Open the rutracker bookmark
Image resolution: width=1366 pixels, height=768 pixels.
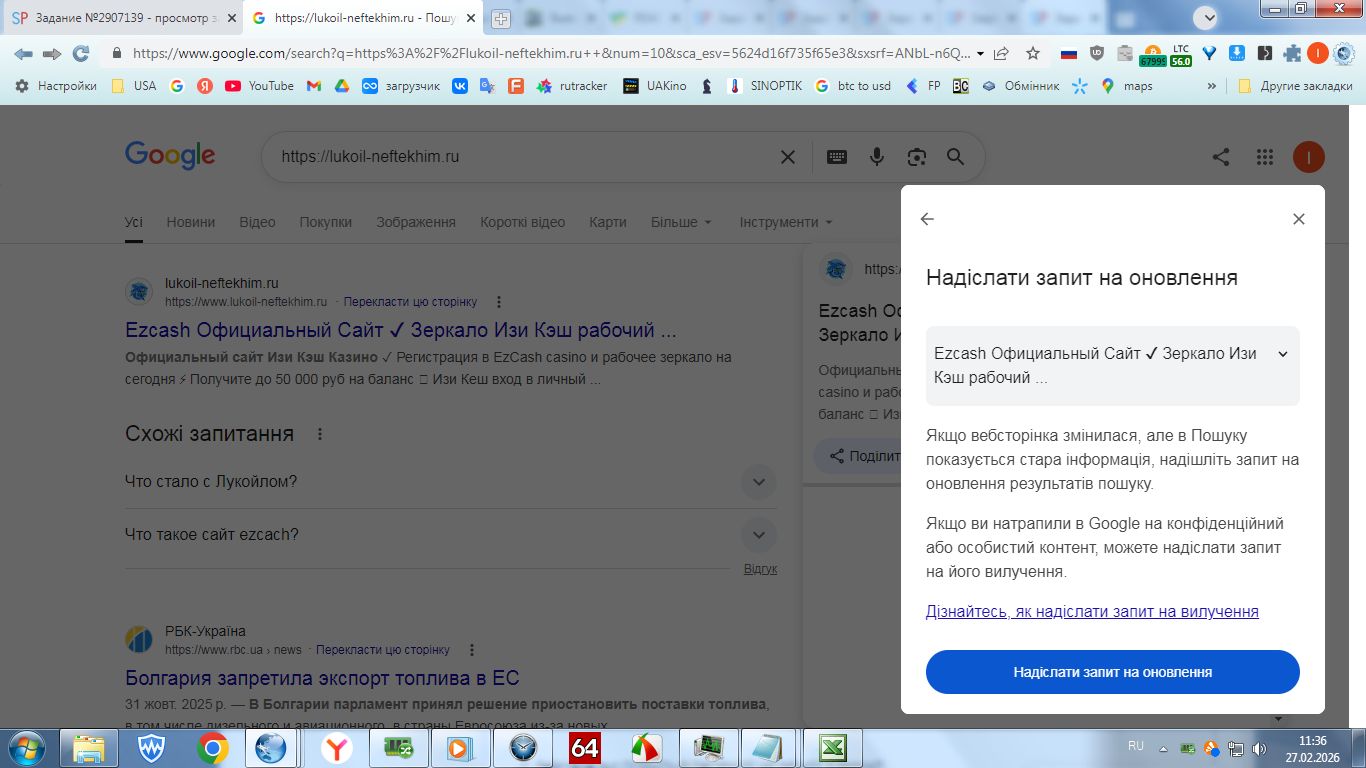pos(572,86)
